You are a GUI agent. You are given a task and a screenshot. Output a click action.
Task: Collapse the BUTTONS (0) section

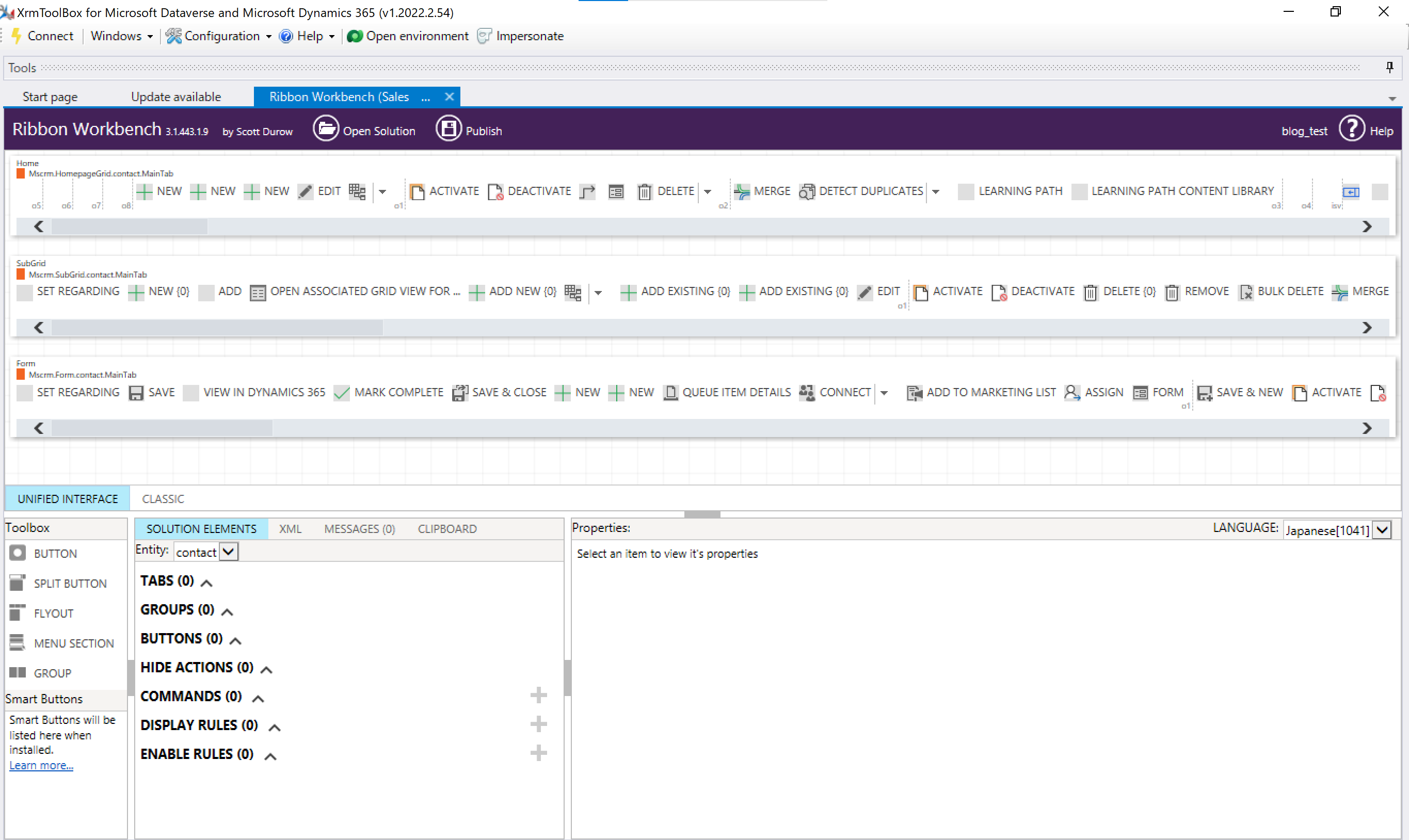pos(235,640)
